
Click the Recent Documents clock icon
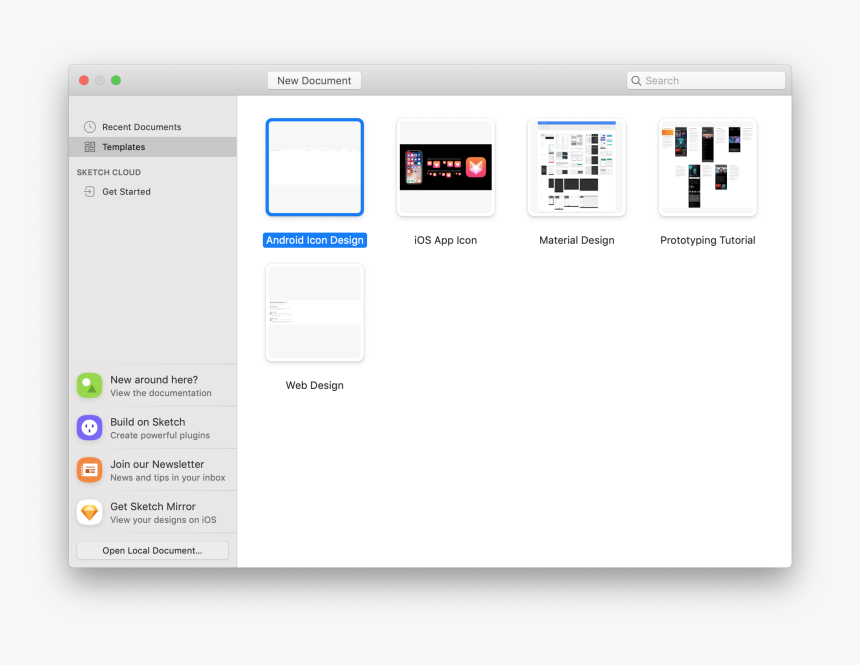coord(89,127)
